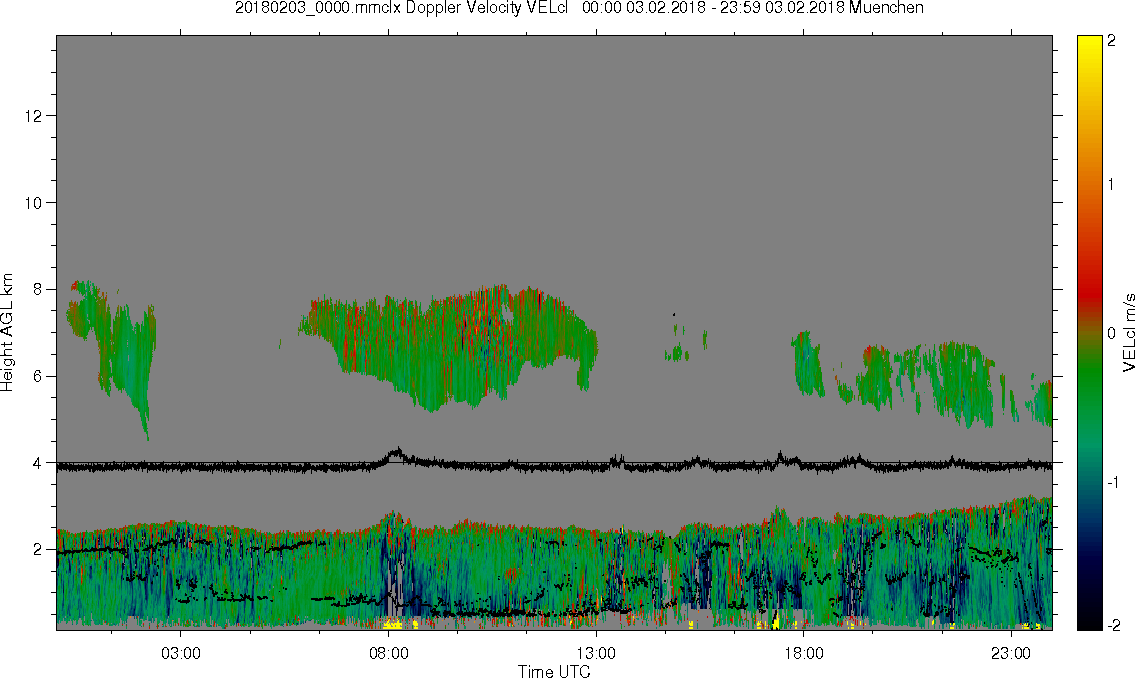Click the black line bump at 4 km near 08:00
Image resolution: width=1135 pixels, height=678 pixels.
[397, 456]
